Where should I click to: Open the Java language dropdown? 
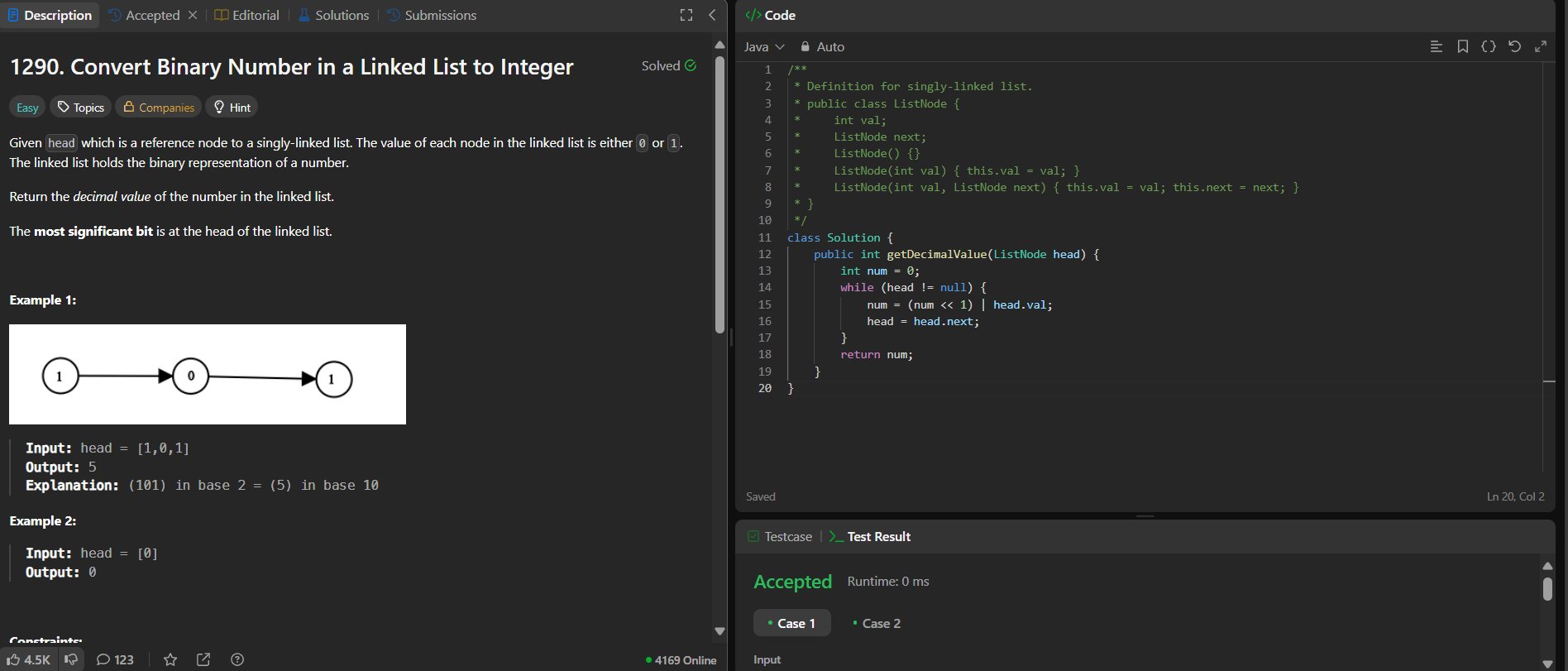pos(763,47)
